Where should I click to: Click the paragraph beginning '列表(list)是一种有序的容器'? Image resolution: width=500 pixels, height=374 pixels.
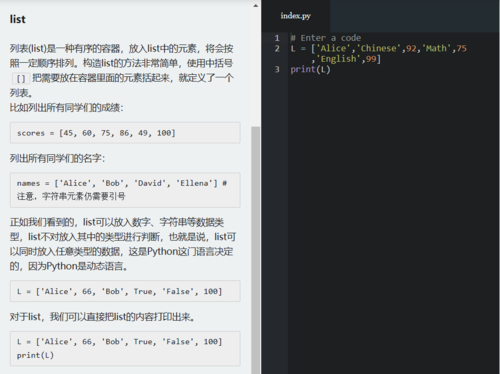pyautogui.click(x=122, y=71)
